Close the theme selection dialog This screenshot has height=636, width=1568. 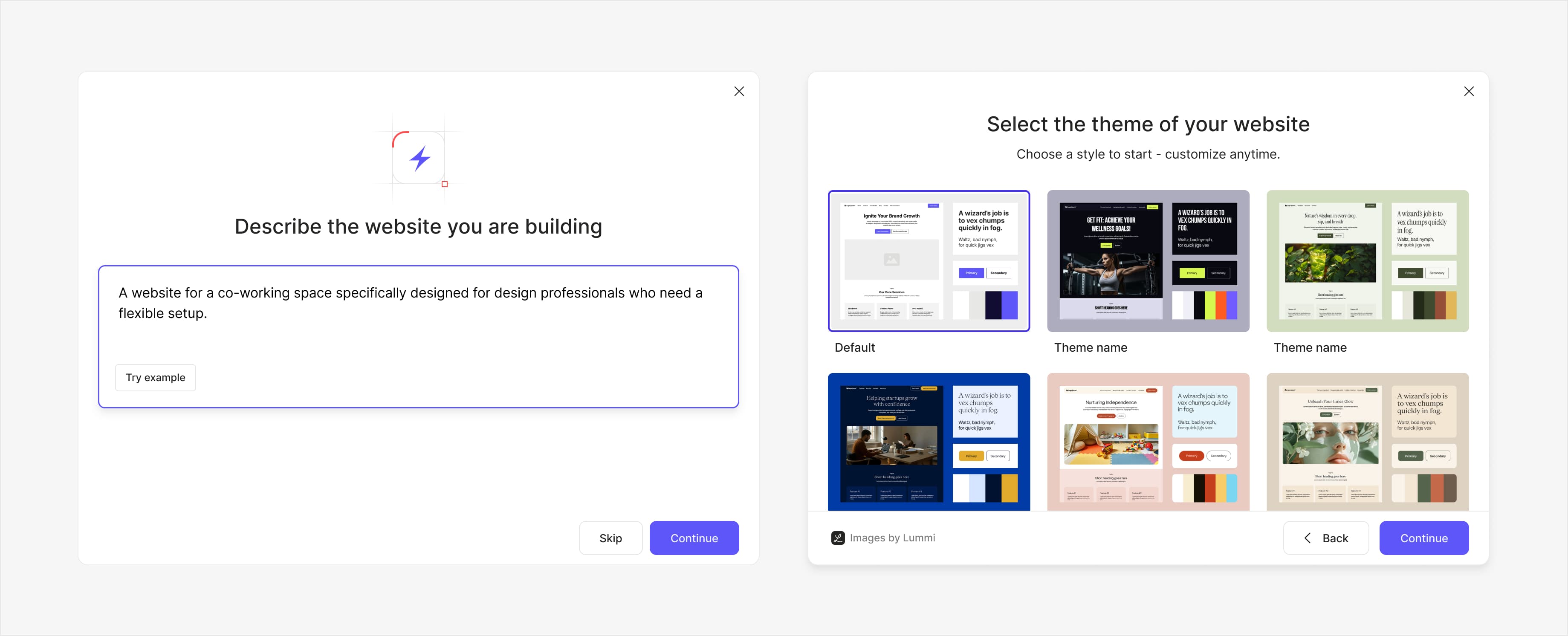tap(1469, 91)
